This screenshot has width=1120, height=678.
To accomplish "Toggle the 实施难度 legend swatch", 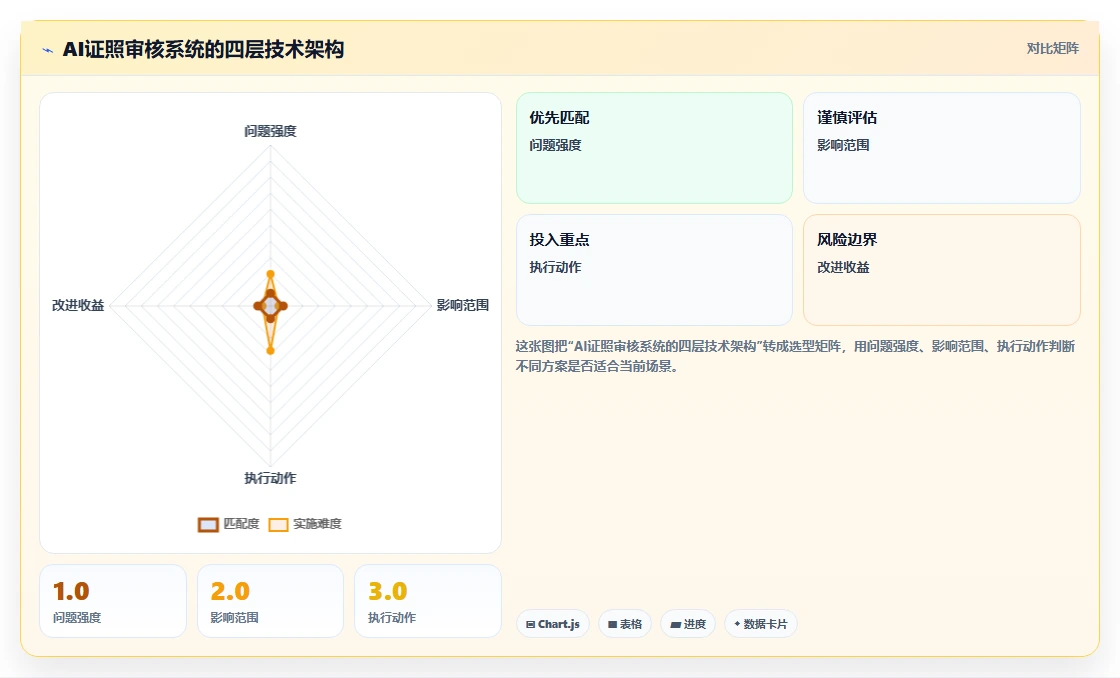I will tap(278, 525).
